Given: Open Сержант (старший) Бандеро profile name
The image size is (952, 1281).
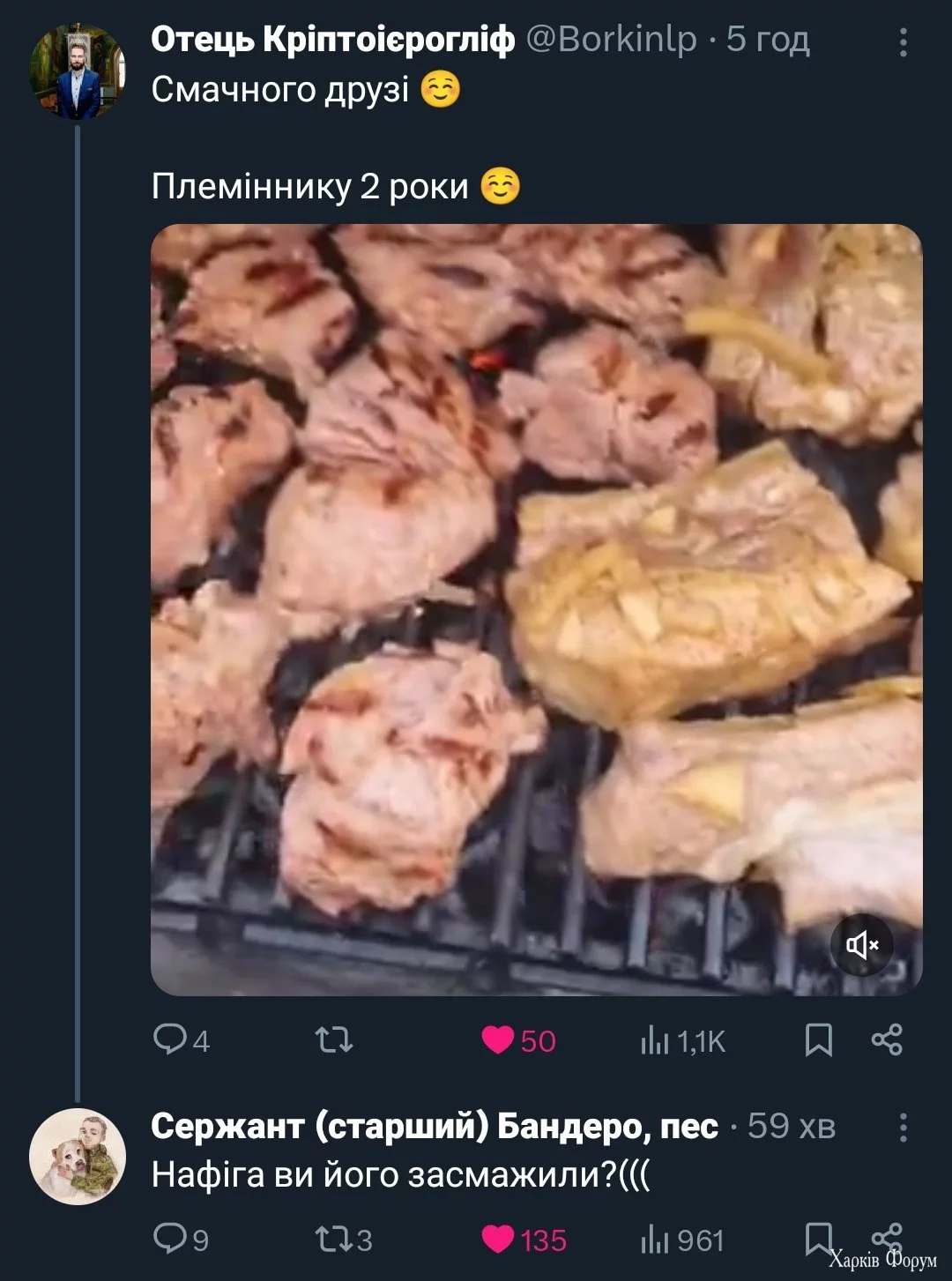Looking at the screenshot, I should (434, 1127).
